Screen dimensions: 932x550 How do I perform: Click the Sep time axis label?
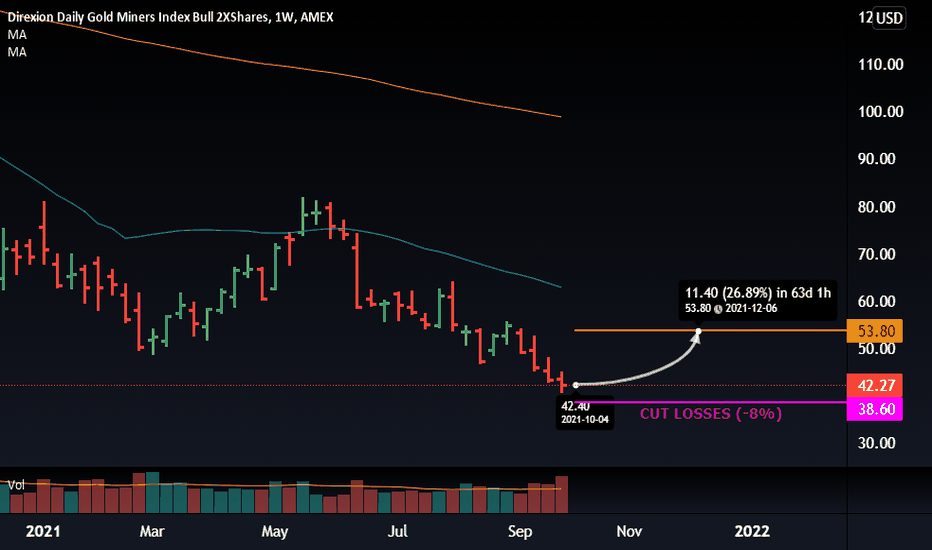(519, 531)
